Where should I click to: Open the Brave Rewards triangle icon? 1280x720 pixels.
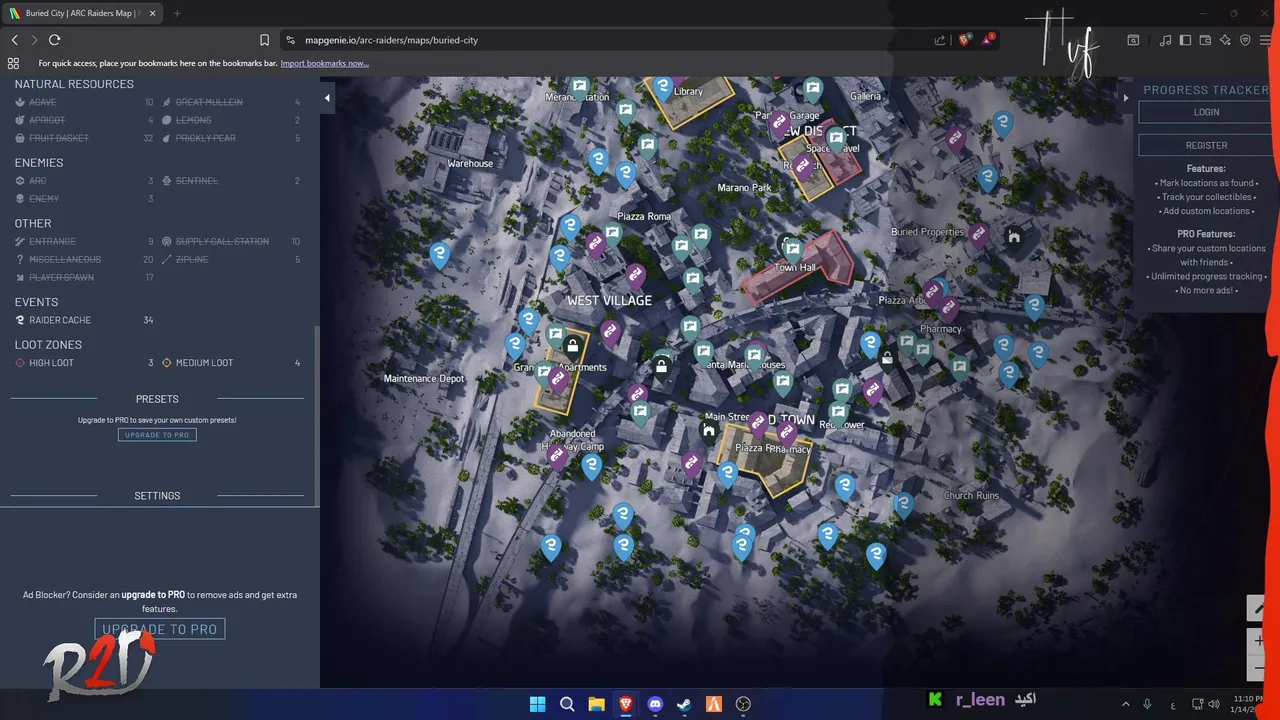(x=988, y=40)
